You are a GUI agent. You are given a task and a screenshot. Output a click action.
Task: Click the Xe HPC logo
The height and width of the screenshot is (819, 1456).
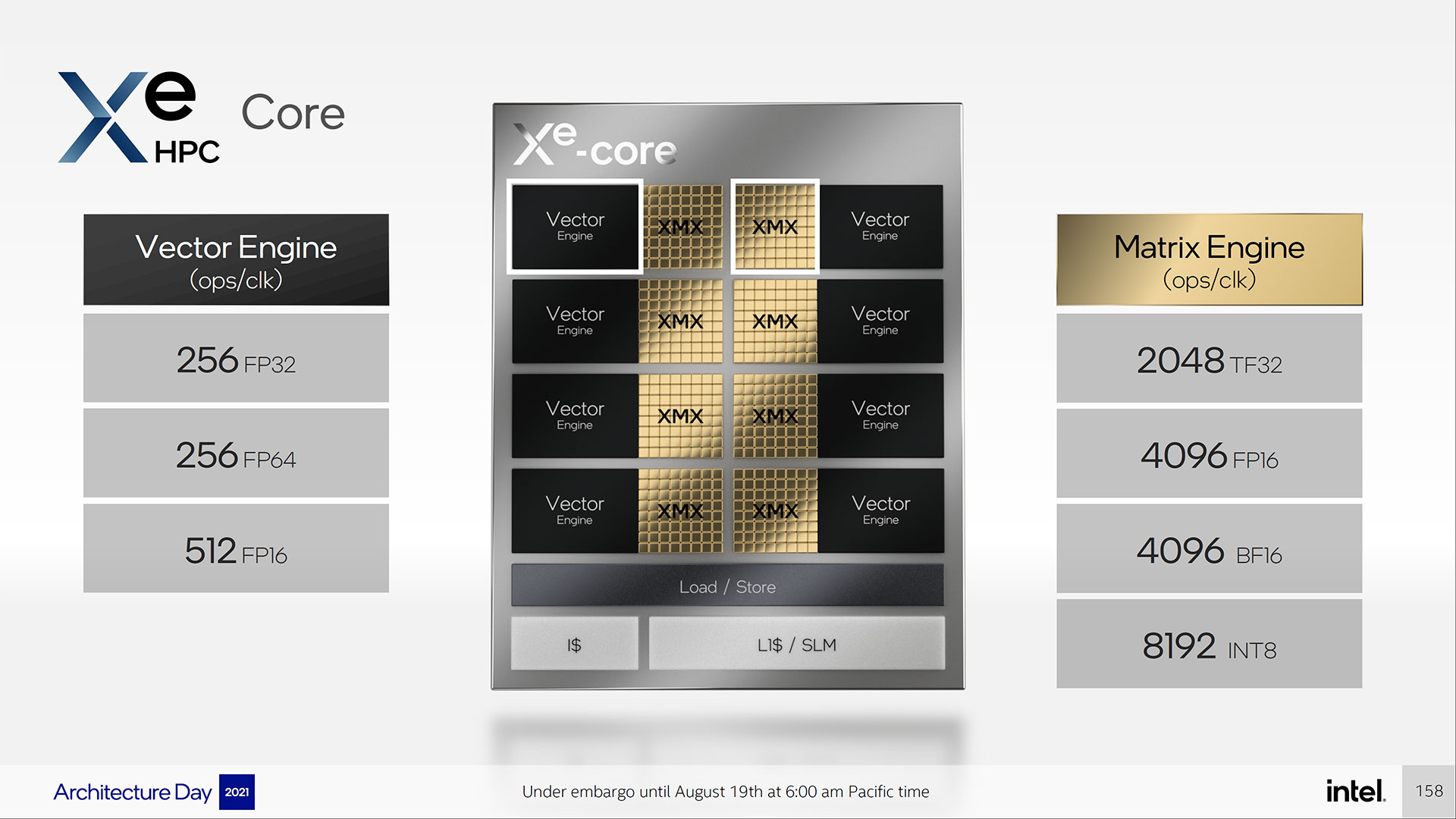[x=139, y=118]
